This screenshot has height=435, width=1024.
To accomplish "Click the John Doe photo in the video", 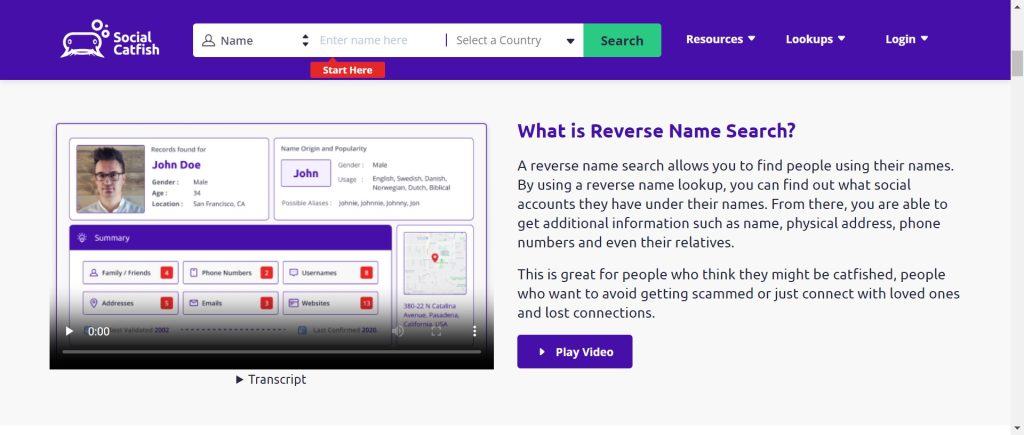I will pos(110,179).
